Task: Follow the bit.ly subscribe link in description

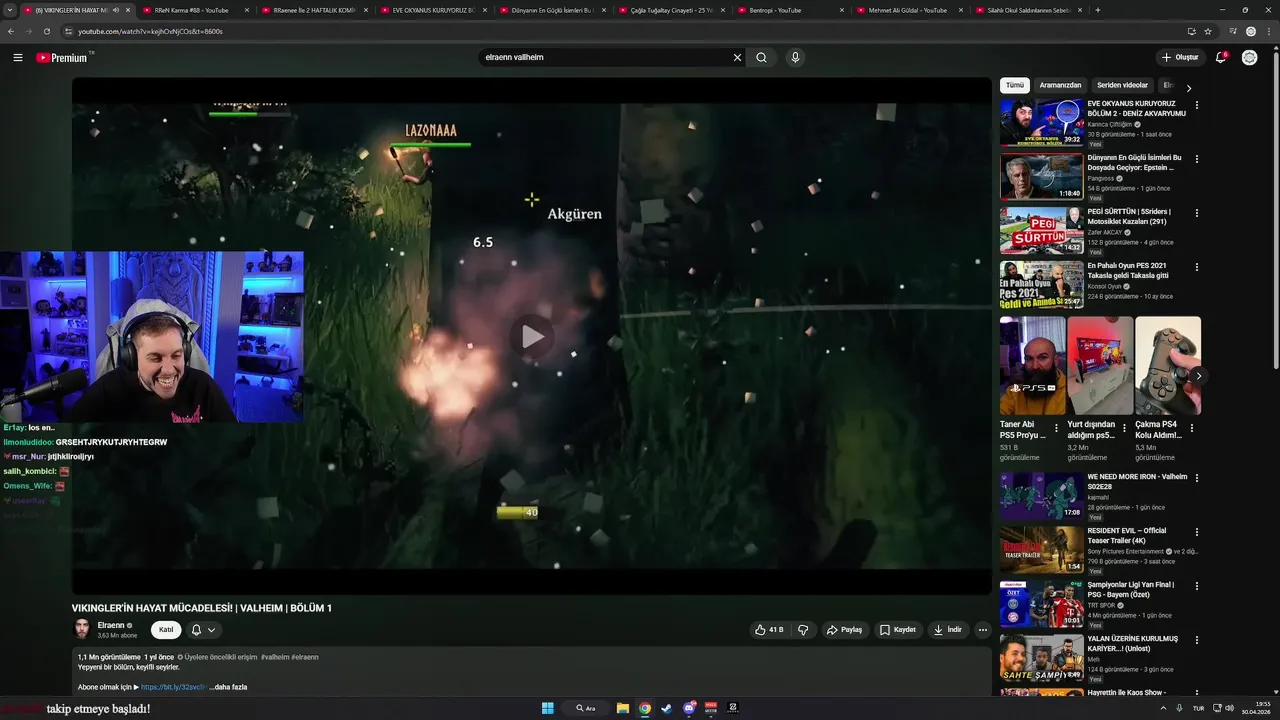Action: pyautogui.click(x=173, y=687)
